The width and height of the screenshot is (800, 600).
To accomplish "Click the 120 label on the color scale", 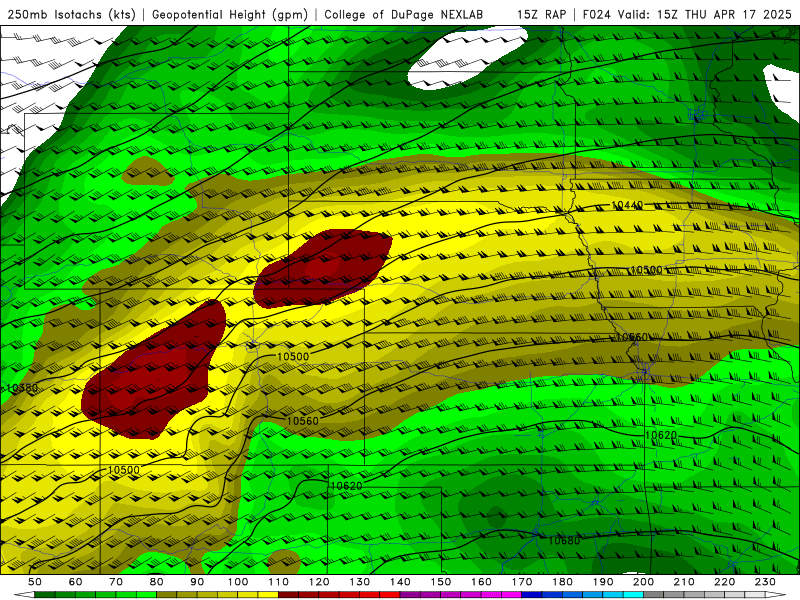I will (319, 582).
